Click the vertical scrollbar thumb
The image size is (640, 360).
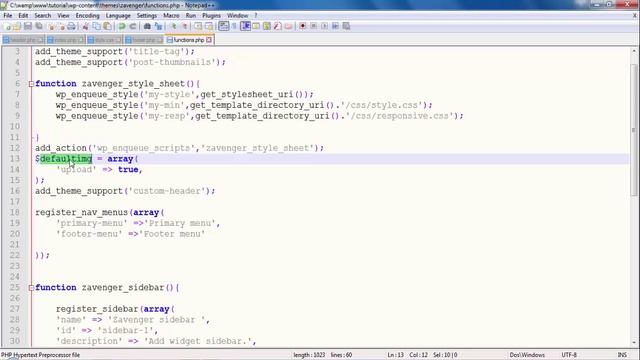[x=633, y=131]
